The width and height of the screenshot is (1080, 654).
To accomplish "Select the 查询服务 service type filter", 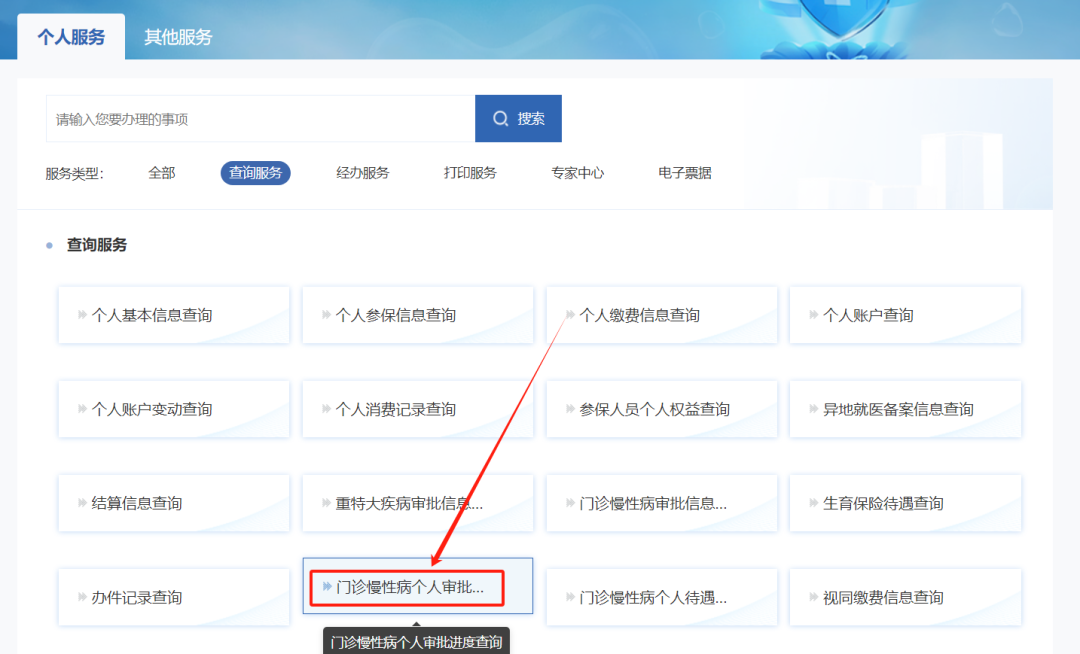I will [x=255, y=173].
